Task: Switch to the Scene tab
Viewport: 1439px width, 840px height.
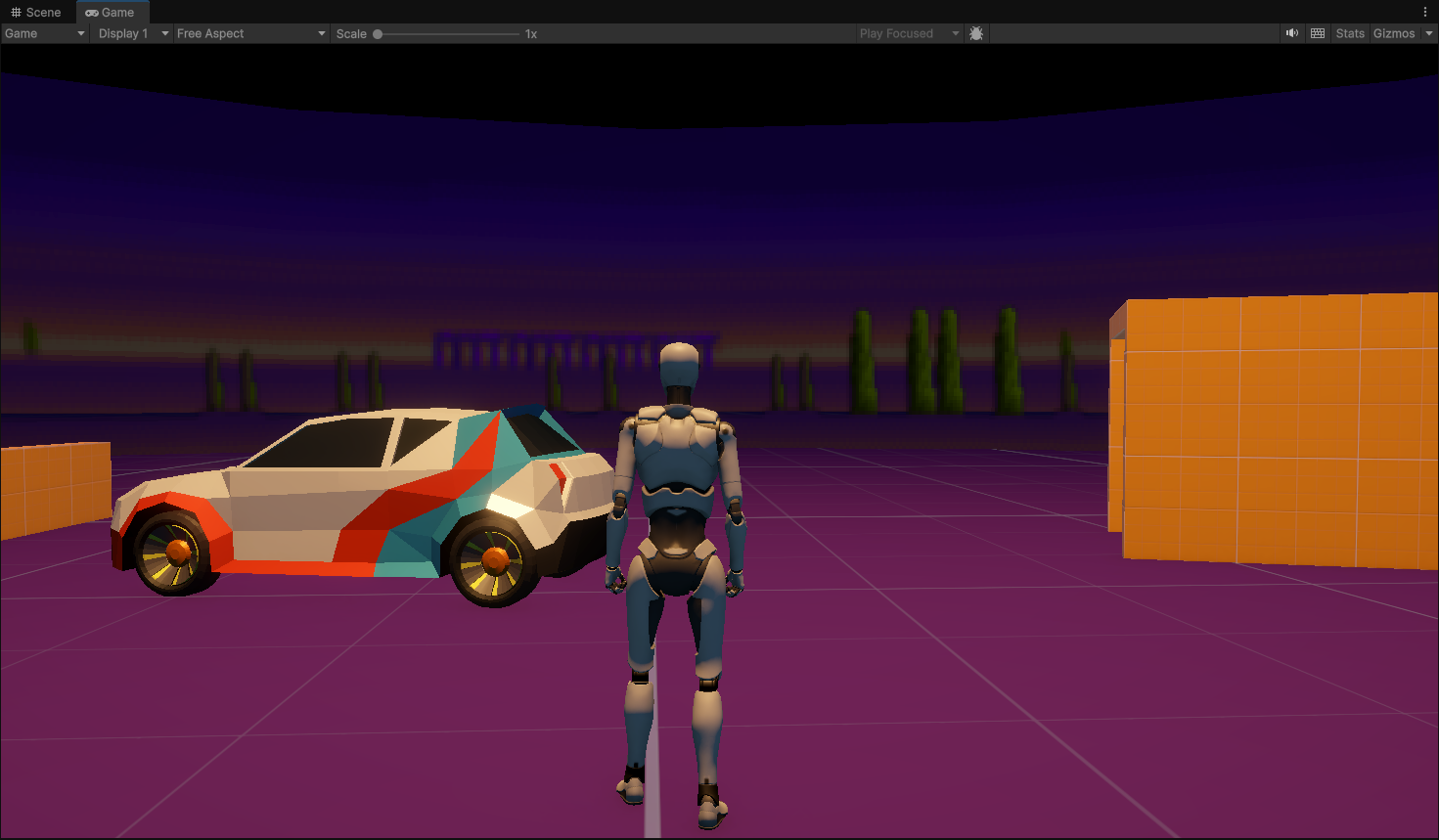Action: [x=36, y=13]
